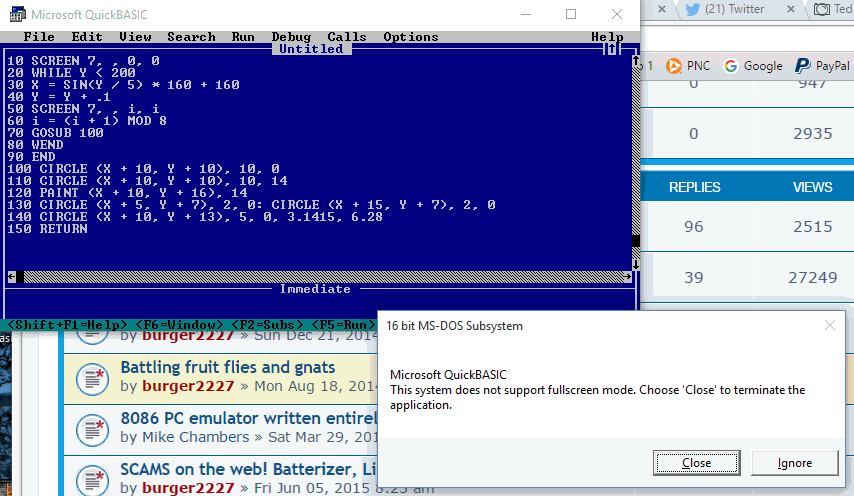Viewport: 854px width, 496px height.
Task: Open the Help menu in QuickBASIC
Action: pos(607,37)
